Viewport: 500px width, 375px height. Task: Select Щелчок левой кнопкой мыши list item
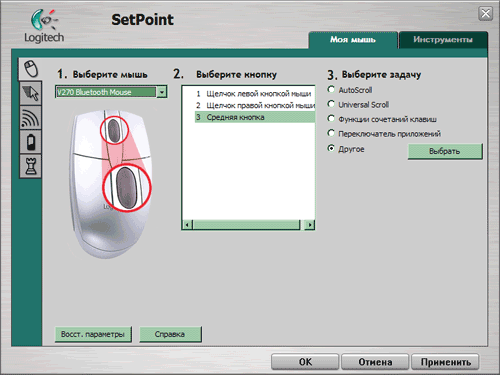tap(255, 94)
